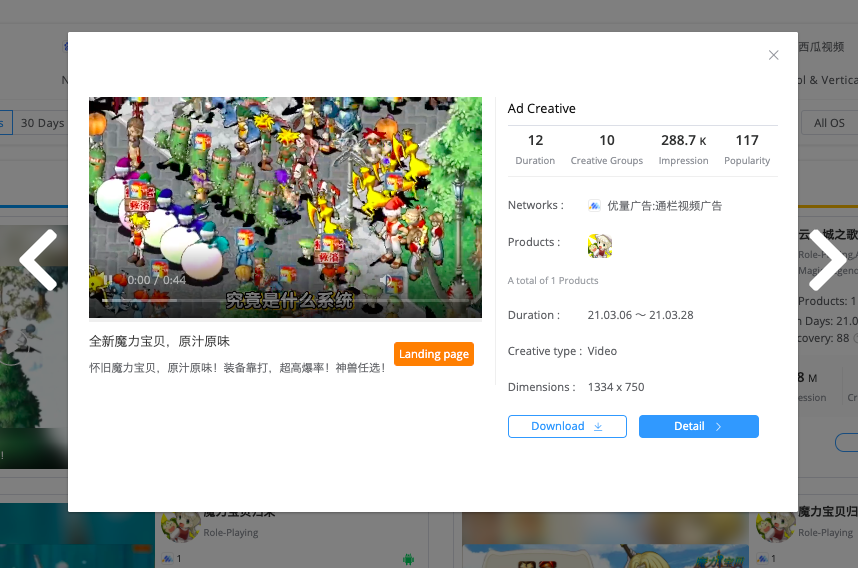Click the Creative type Video value
The height and width of the screenshot is (568, 858).
[602, 351]
